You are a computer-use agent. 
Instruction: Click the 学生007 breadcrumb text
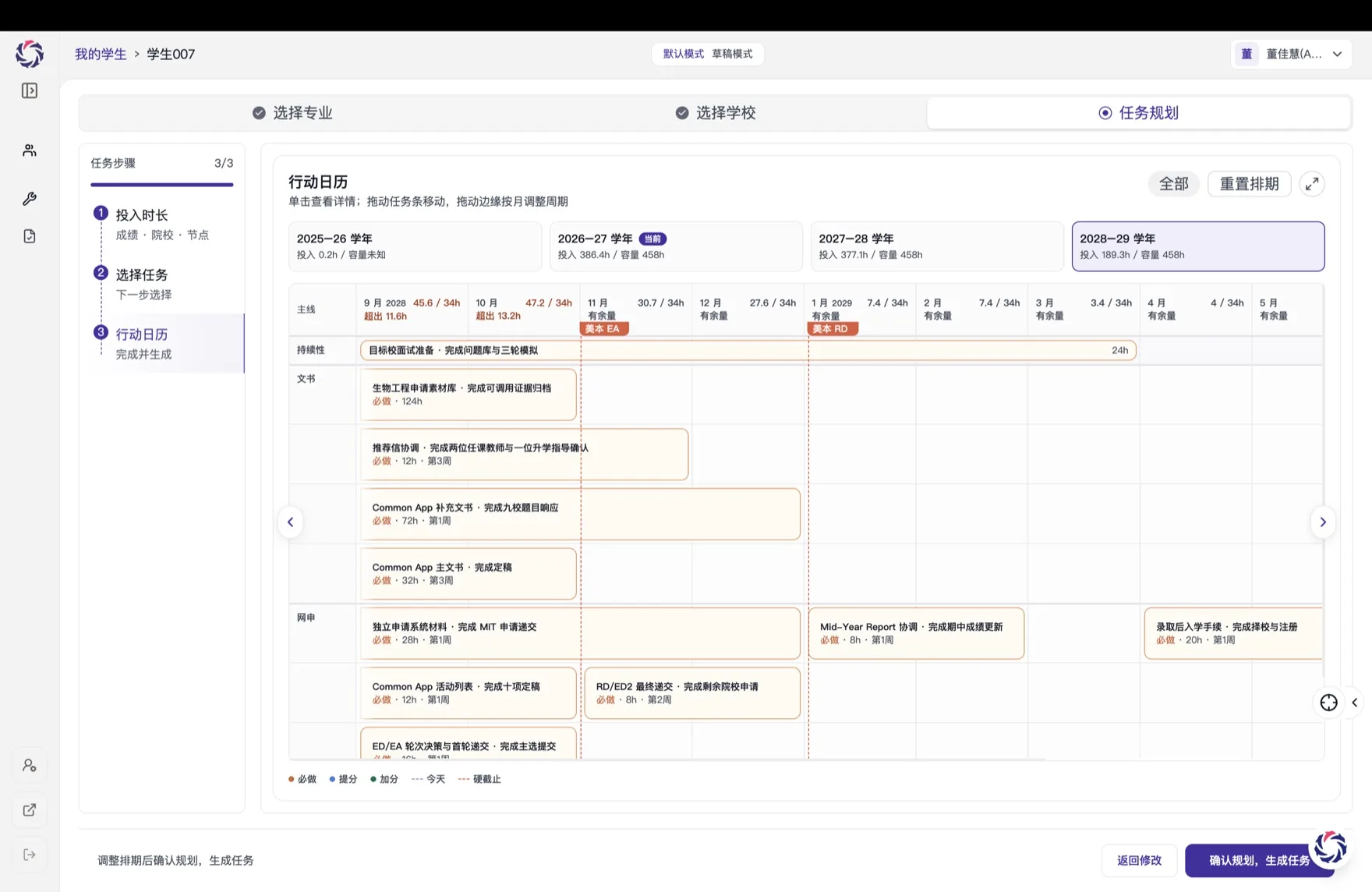[x=171, y=54]
